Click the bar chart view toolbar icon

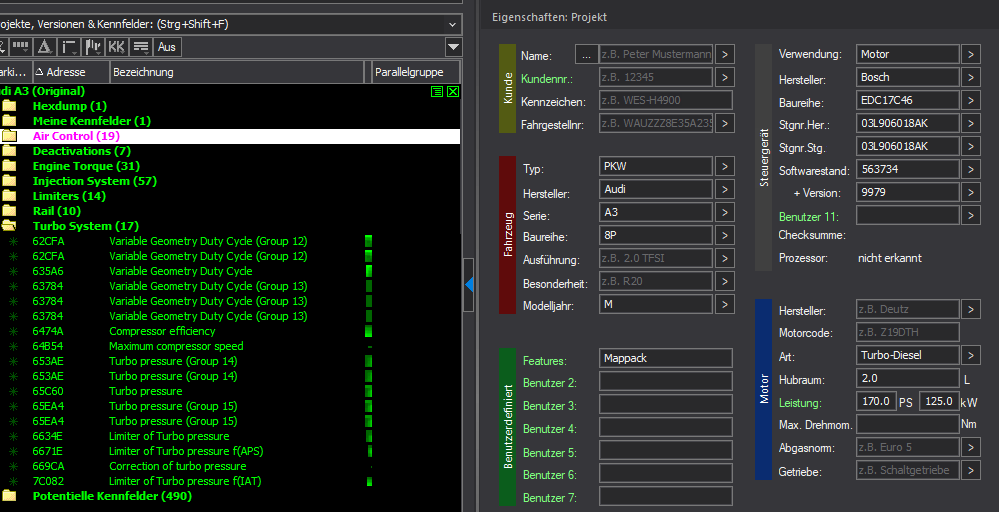94,47
